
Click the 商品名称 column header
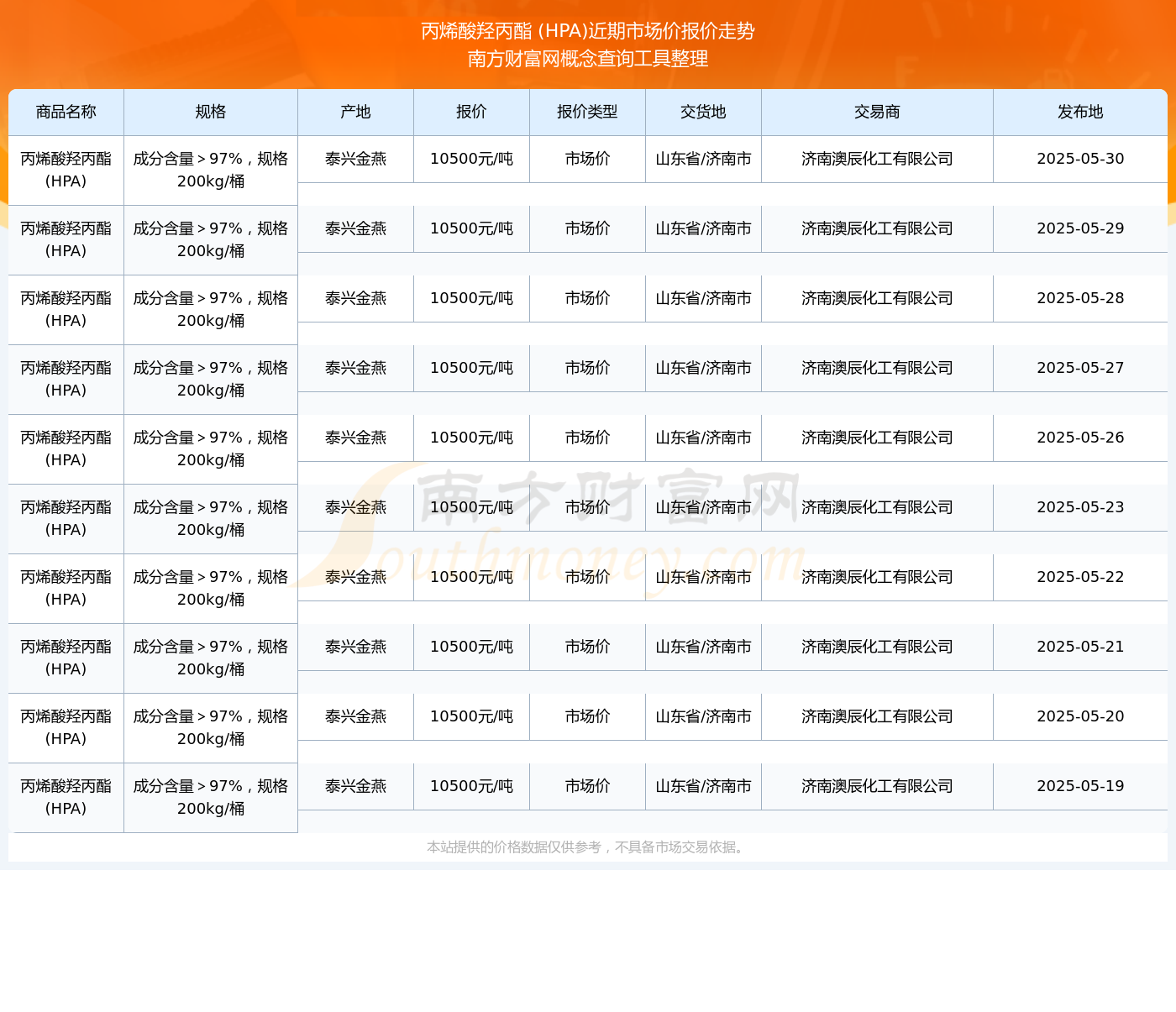[66, 112]
